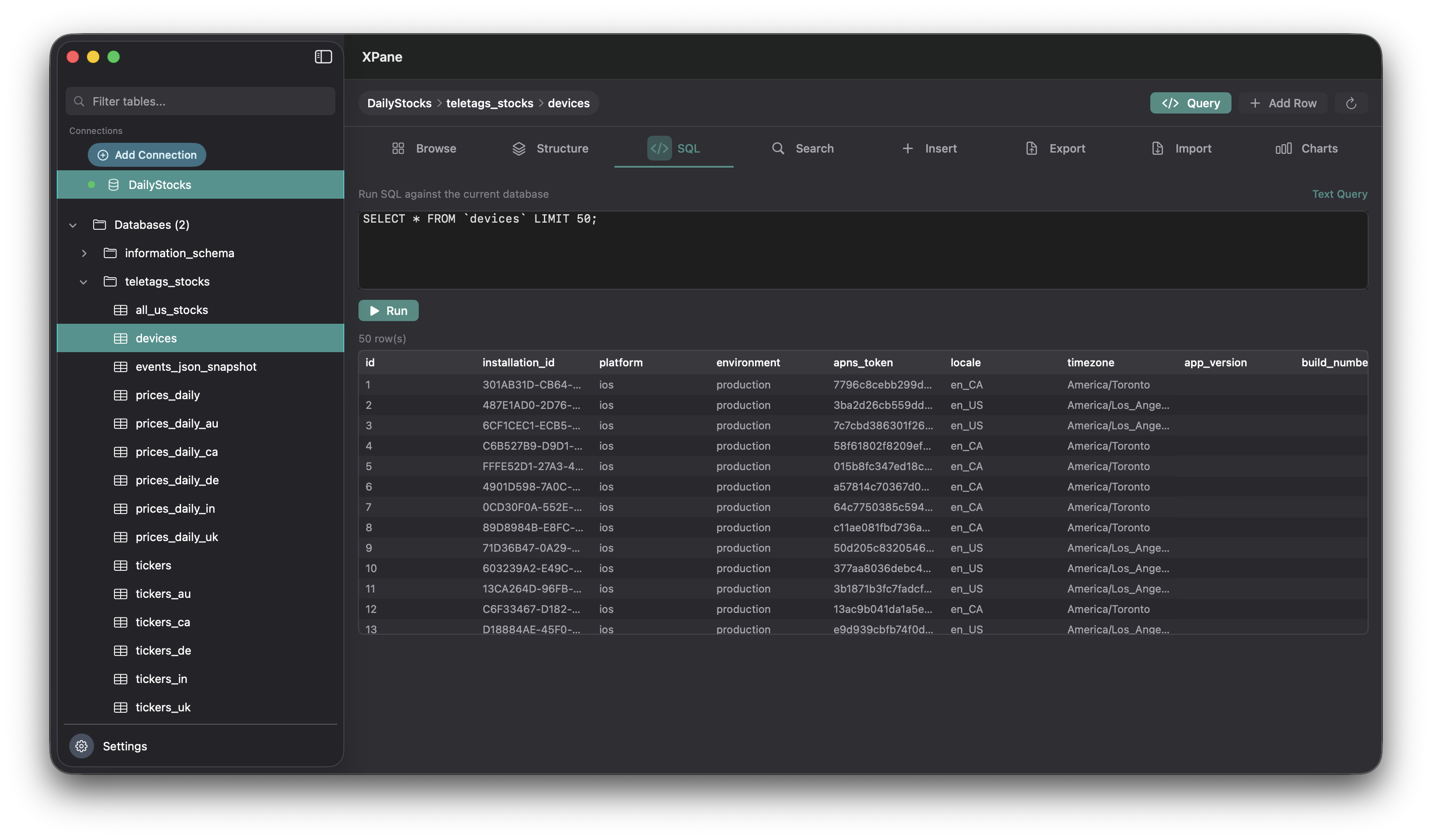The image size is (1432, 840).
Task: Click the Filter tables input field
Action: pos(201,102)
